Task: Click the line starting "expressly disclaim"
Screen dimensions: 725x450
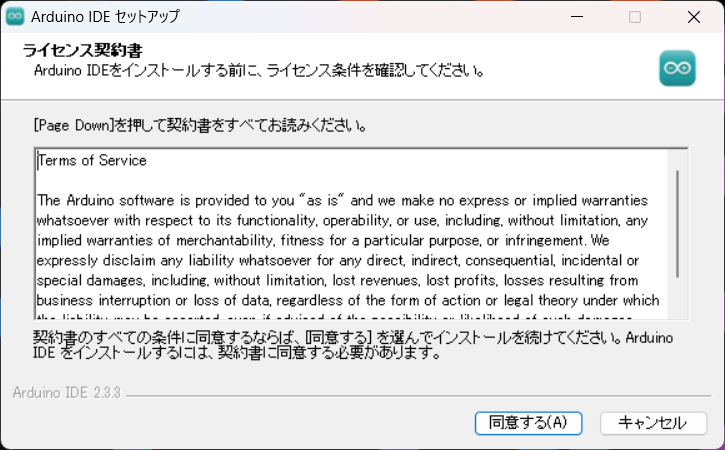Action: click(342, 261)
